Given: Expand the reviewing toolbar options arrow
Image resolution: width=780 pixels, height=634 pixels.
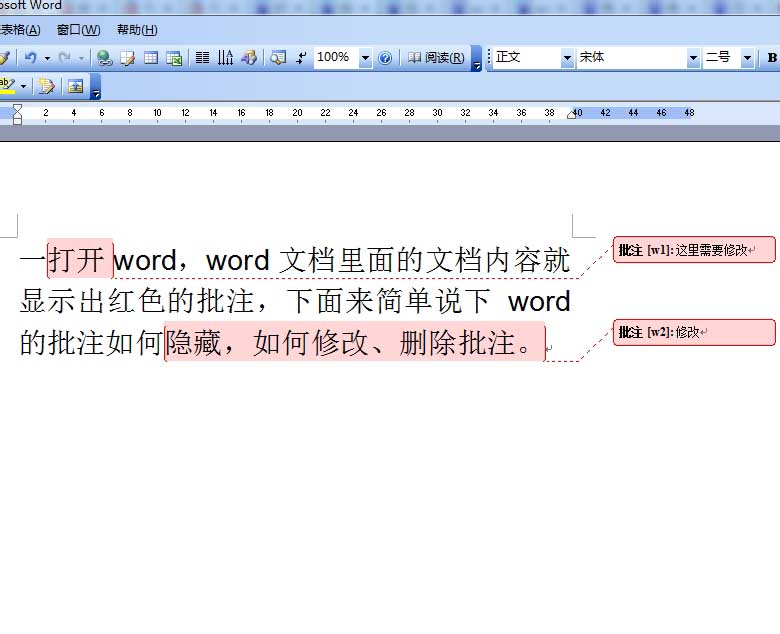Looking at the screenshot, I should tap(96, 87).
